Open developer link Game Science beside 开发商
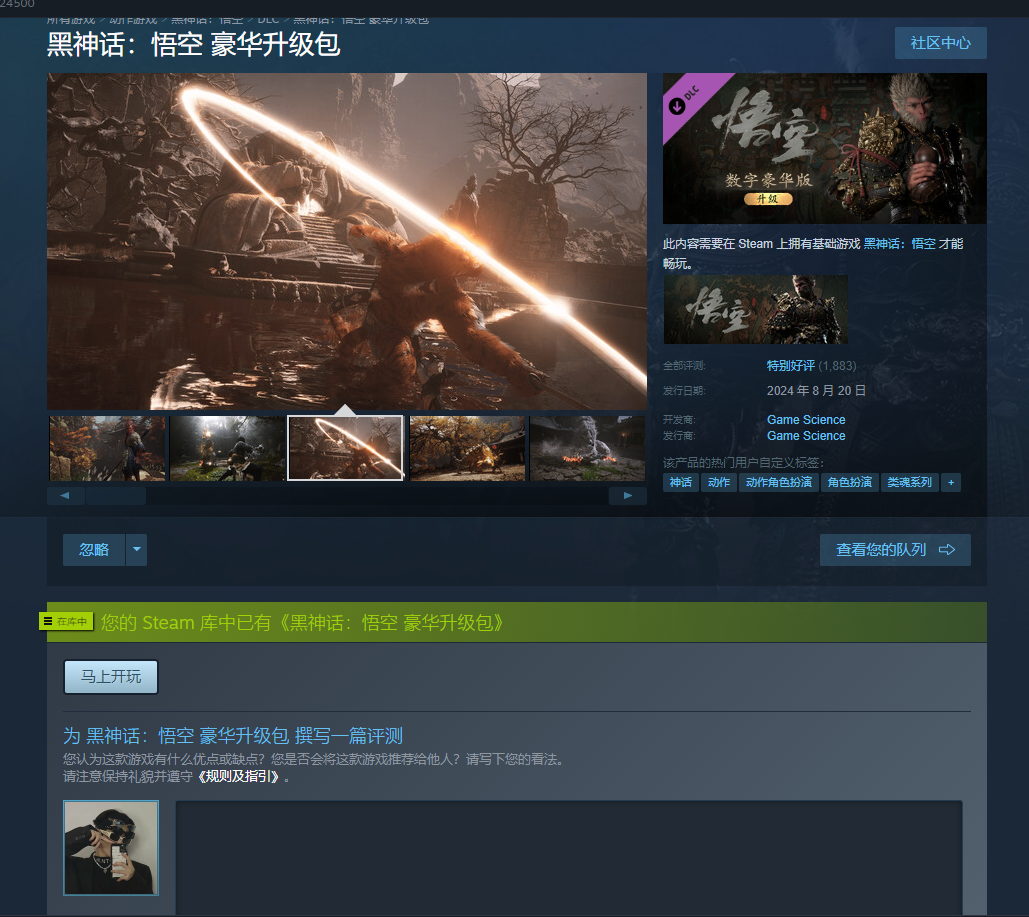 coord(806,419)
